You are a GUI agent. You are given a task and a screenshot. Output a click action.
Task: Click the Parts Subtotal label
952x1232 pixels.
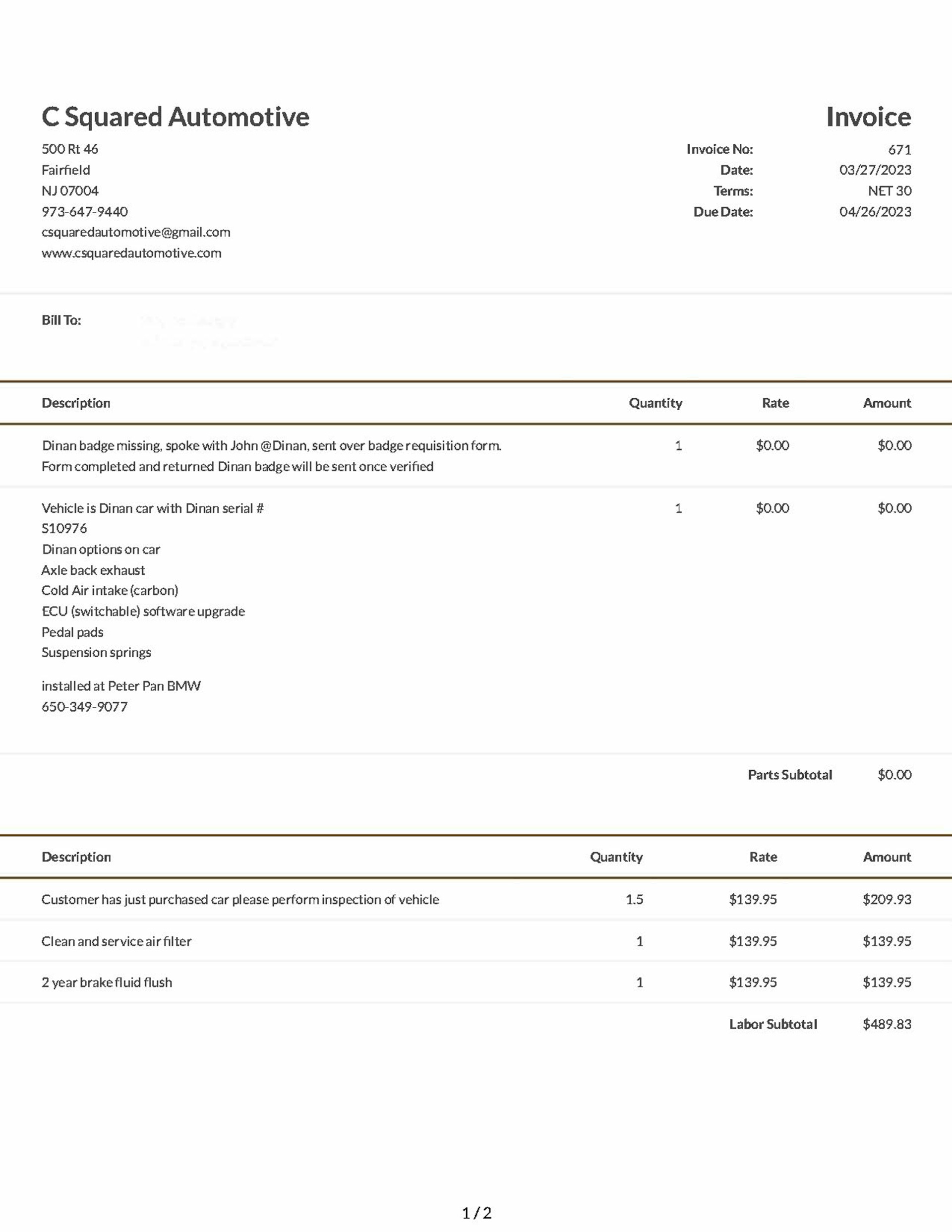pyautogui.click(x=789, y=775)
